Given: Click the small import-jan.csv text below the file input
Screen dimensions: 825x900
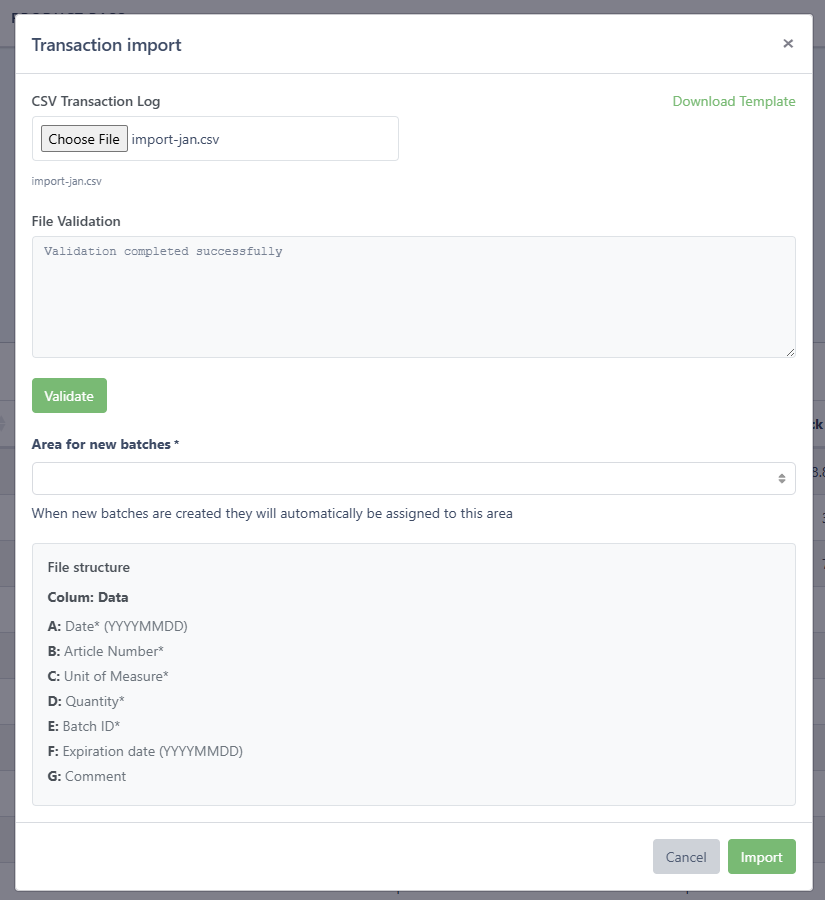Looking at the screenshot, I should point(67,182).
